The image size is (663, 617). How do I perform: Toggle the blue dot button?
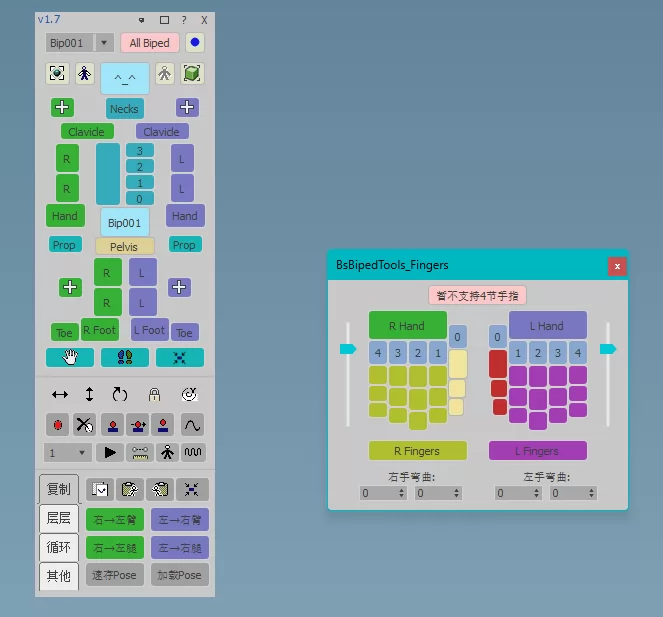(195, 42)
